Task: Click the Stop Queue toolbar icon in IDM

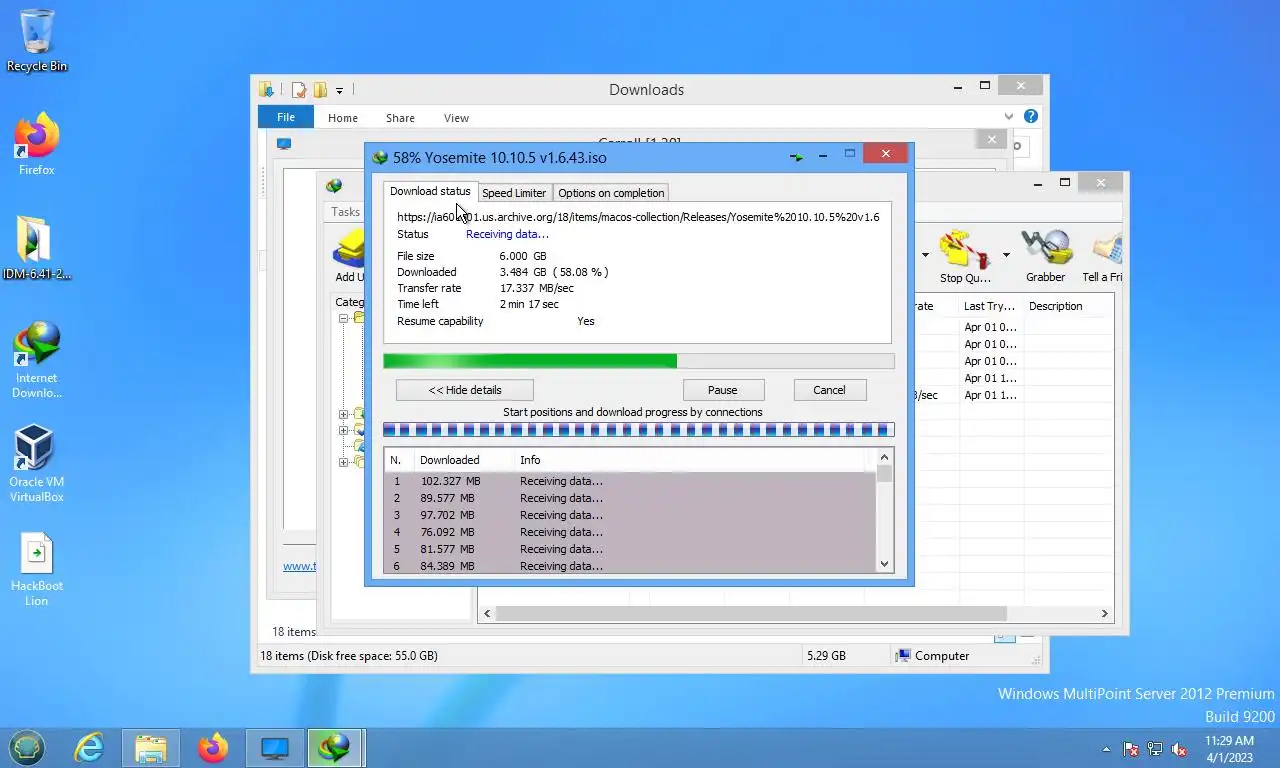Action: [x=964, y=258]
